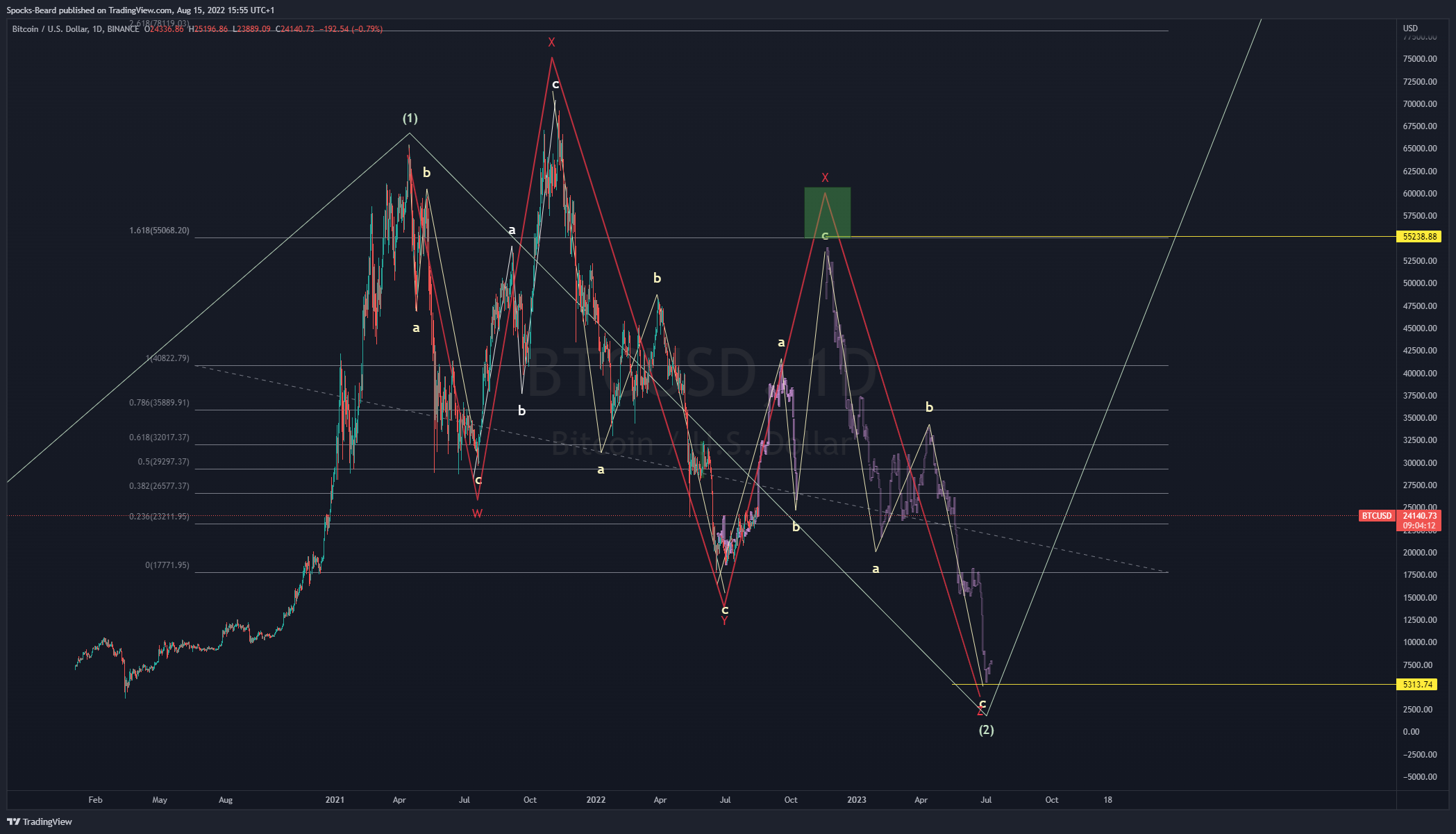Click the '2021' label on the time axis
The height and width of the screenshot is (834, 1456).
click(335, 800)
